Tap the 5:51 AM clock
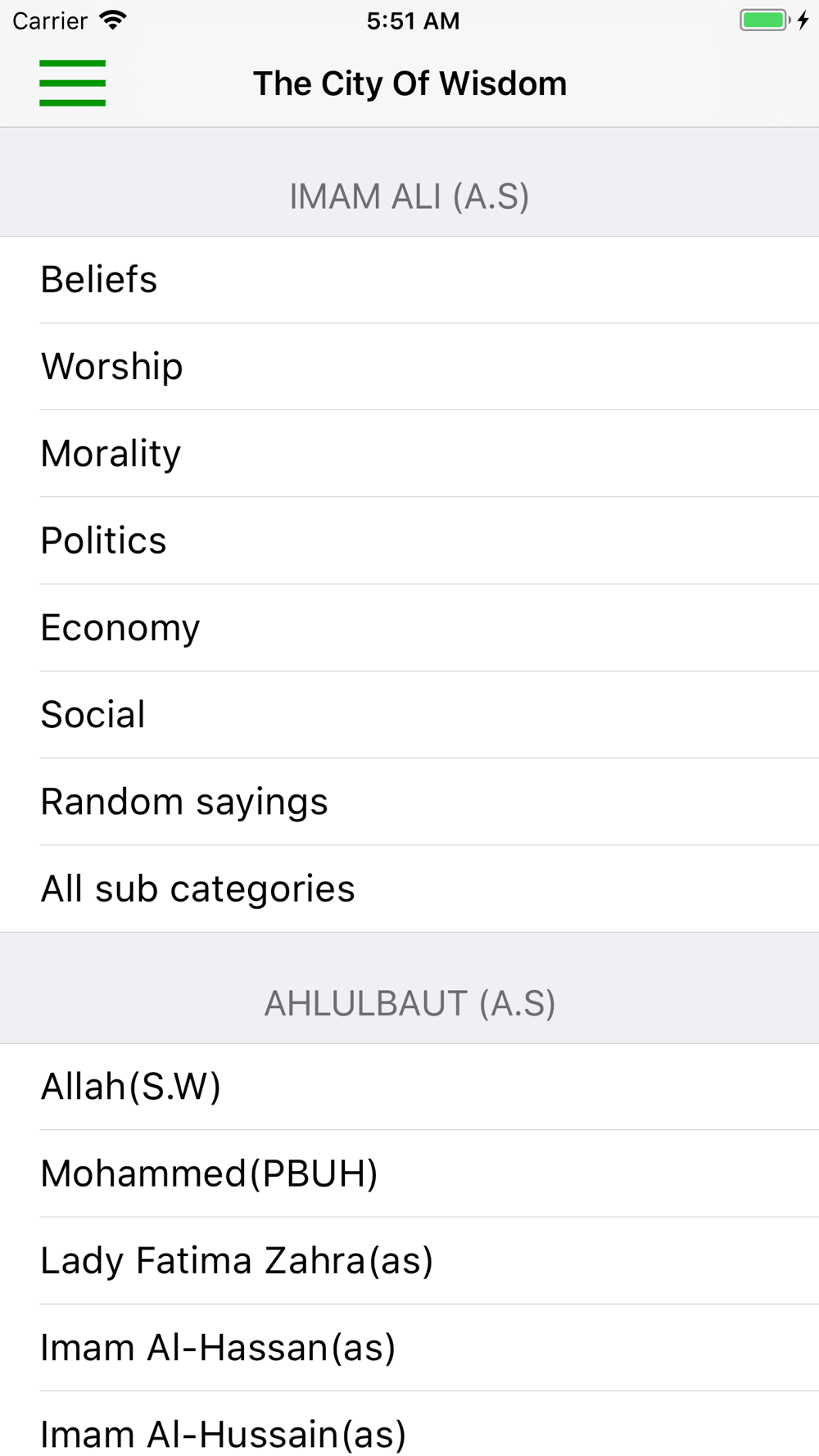The image size is (819, 1456). pyautogui.click(x=413, y=20)
